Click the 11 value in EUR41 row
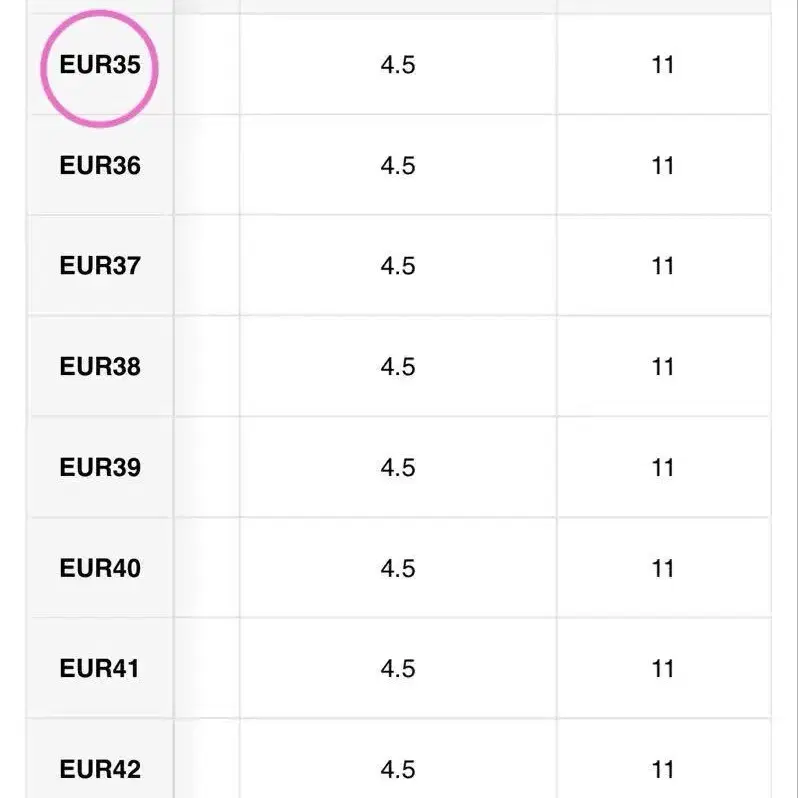Image resolution: width=798 pixels, height=798 pixels. click(663, 668)
